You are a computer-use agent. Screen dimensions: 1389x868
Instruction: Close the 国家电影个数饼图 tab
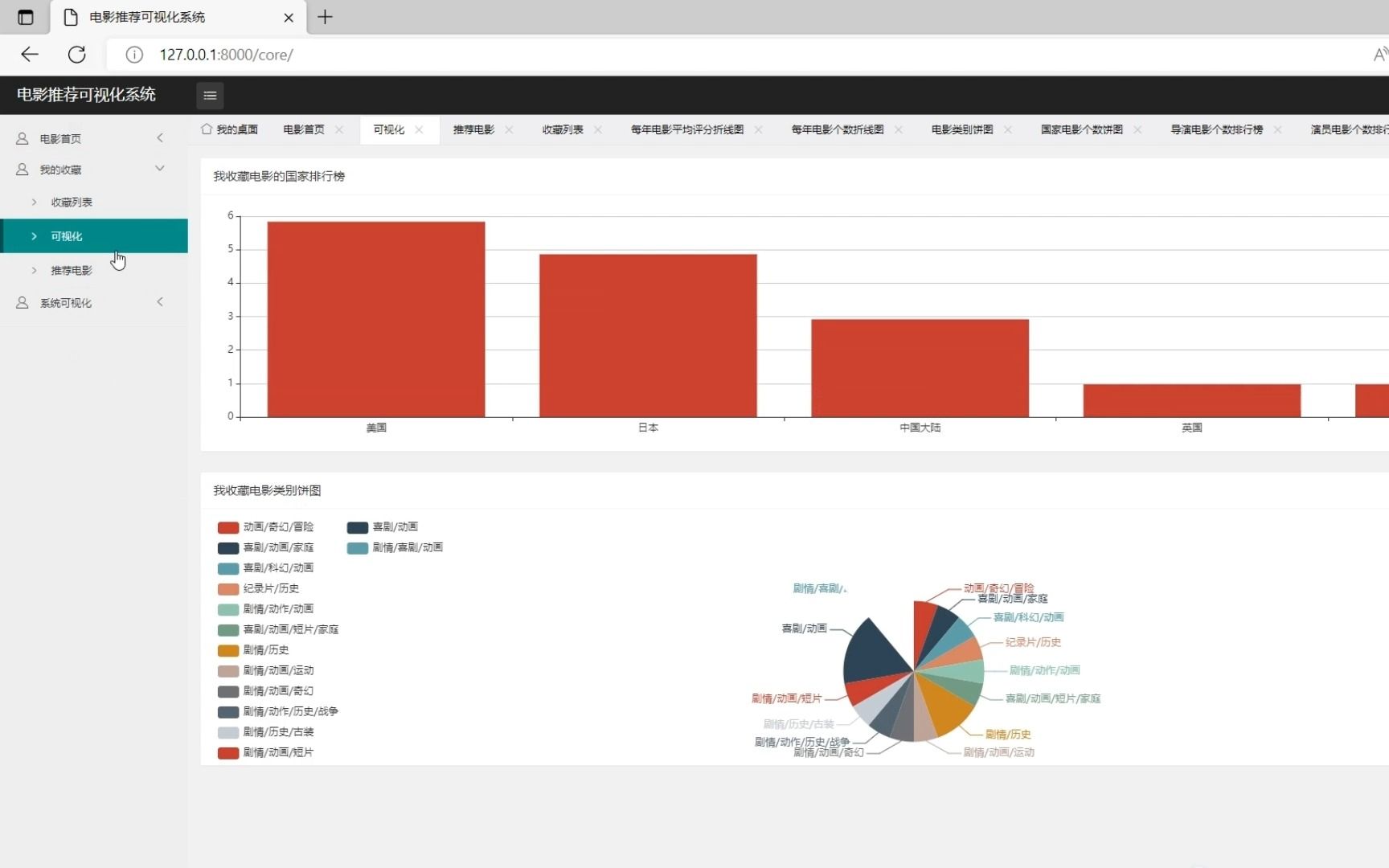pyautogui.click(x=1137, y=129)
